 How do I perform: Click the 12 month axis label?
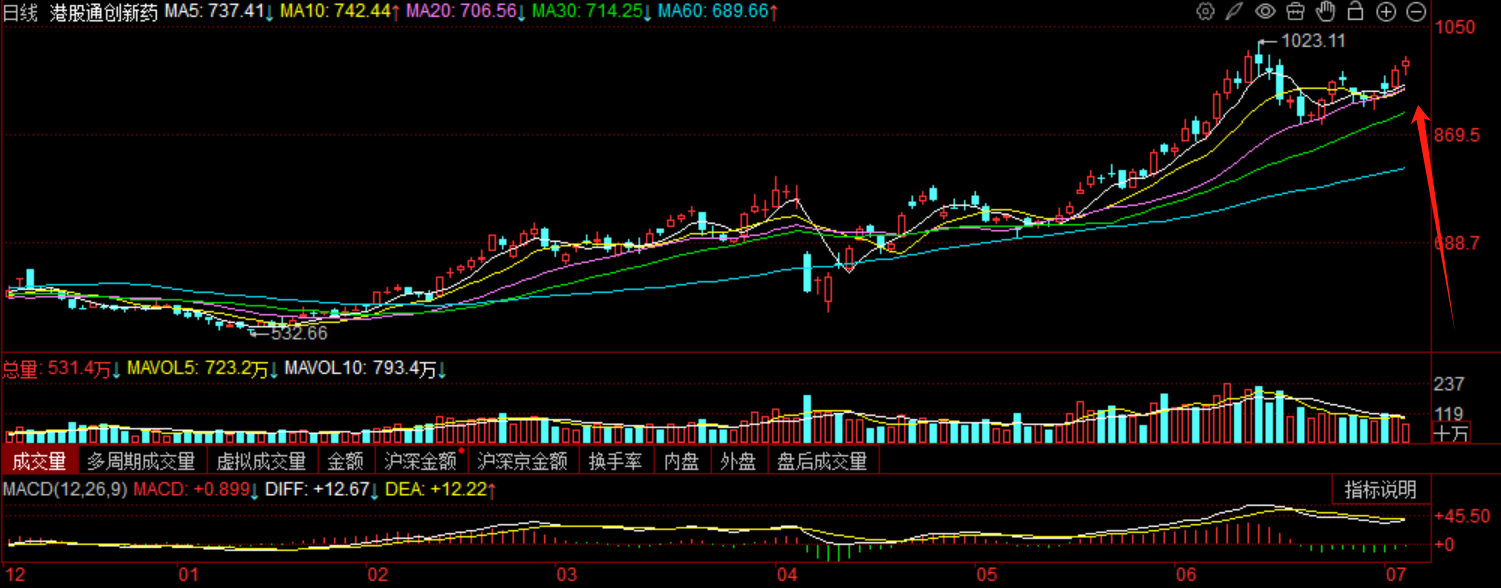click(x=14, y=575)
